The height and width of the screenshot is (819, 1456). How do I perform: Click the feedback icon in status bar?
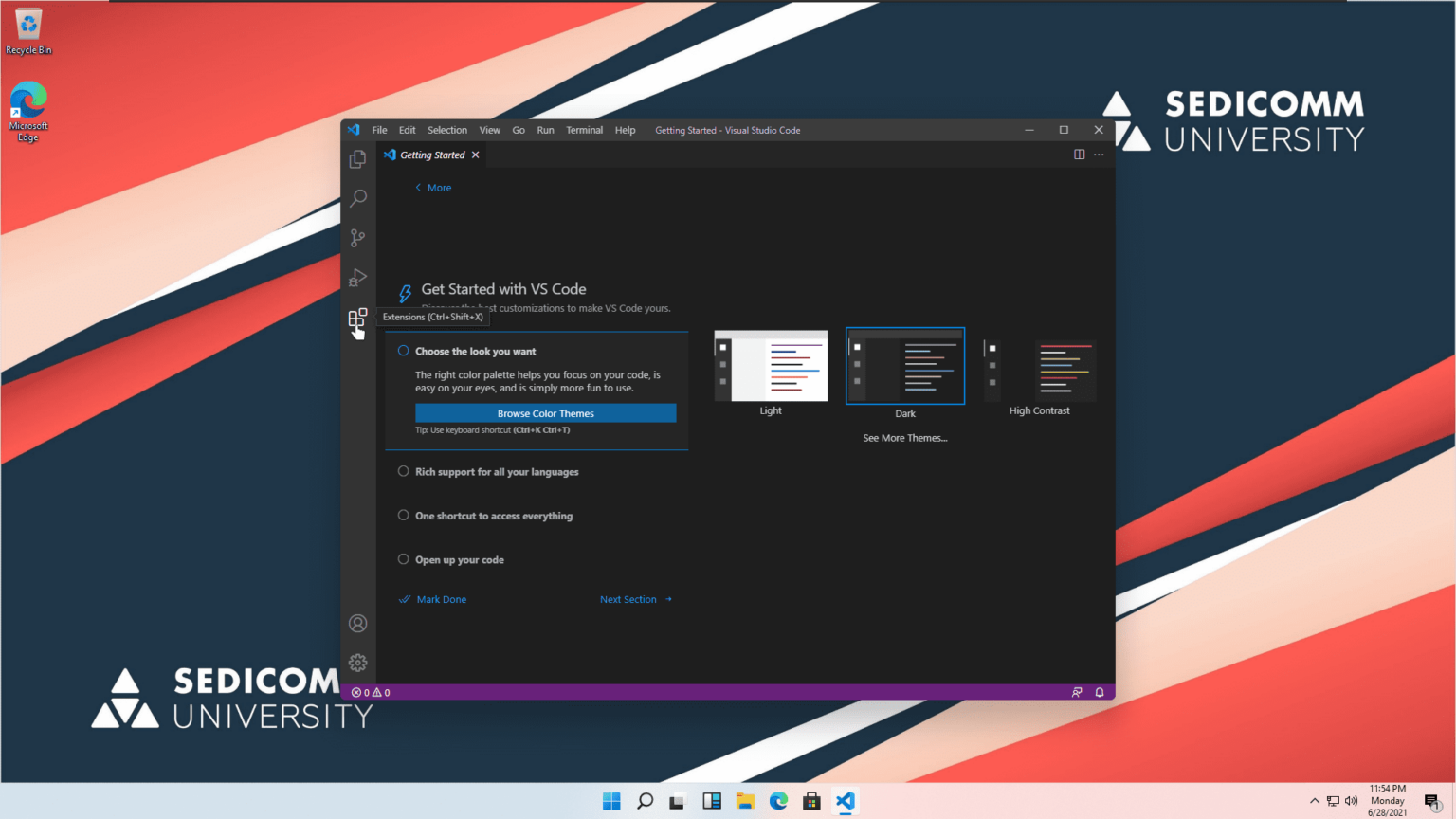pyautogui.click(x=1077, y=692)
